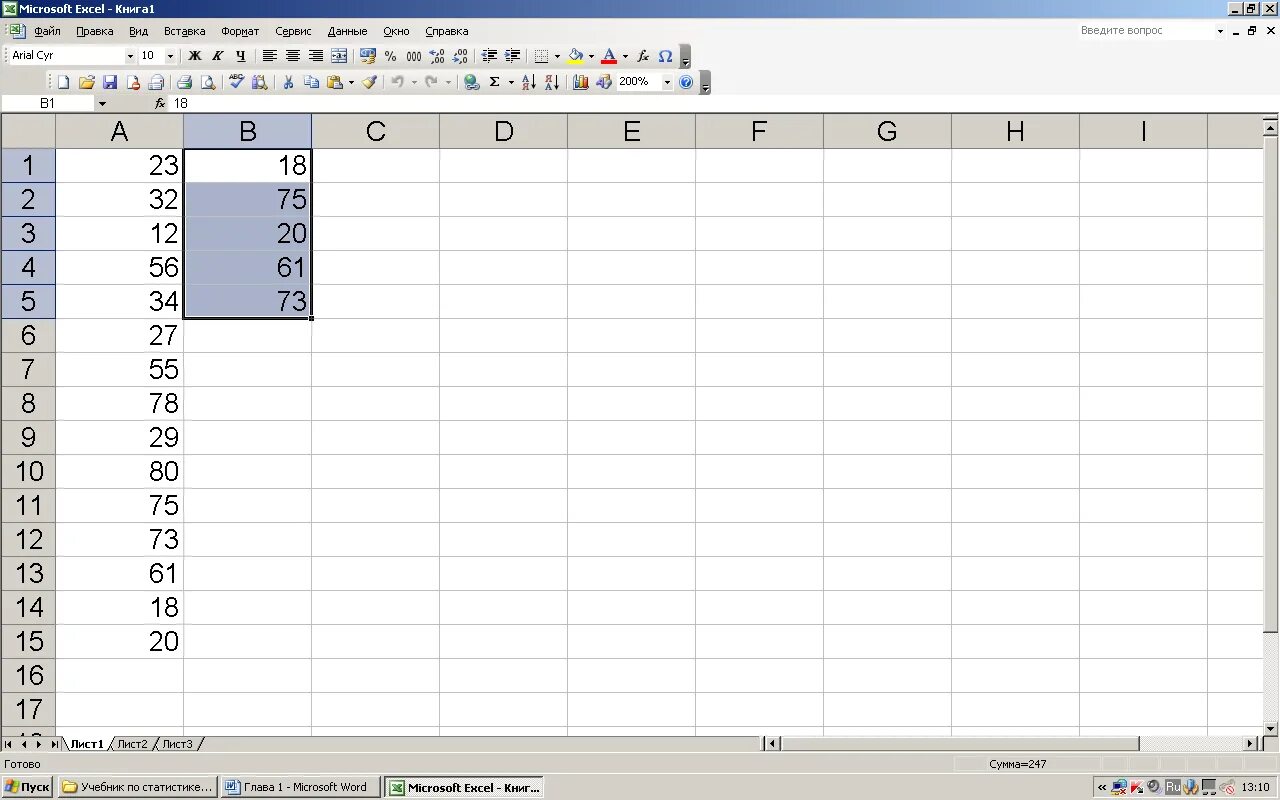Screen dimensions: 1280x800
Task: Insert hyperlink globe icon
Action: (471, 82)
